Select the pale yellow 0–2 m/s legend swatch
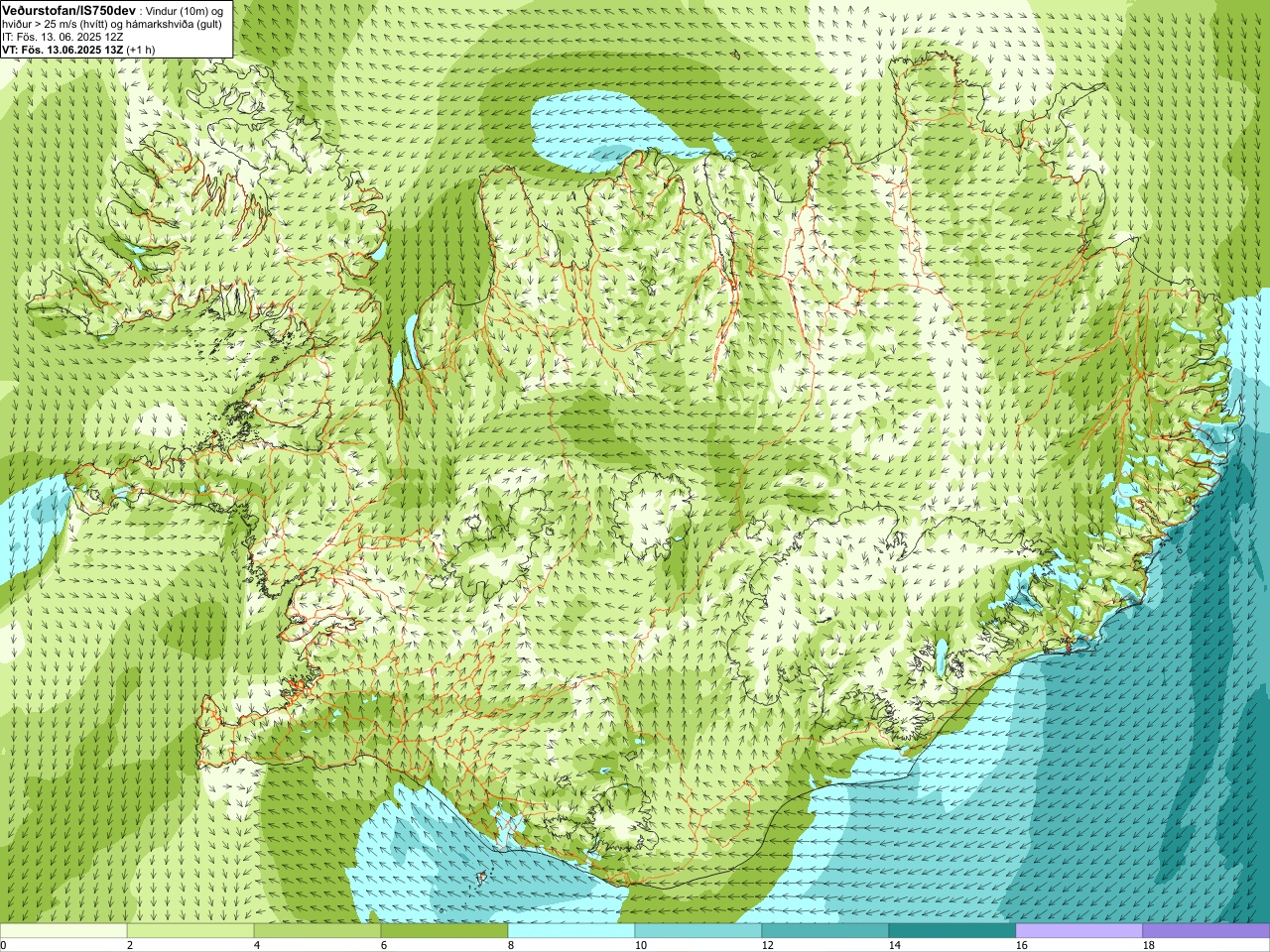The image size is (1270, 952). 63,931
